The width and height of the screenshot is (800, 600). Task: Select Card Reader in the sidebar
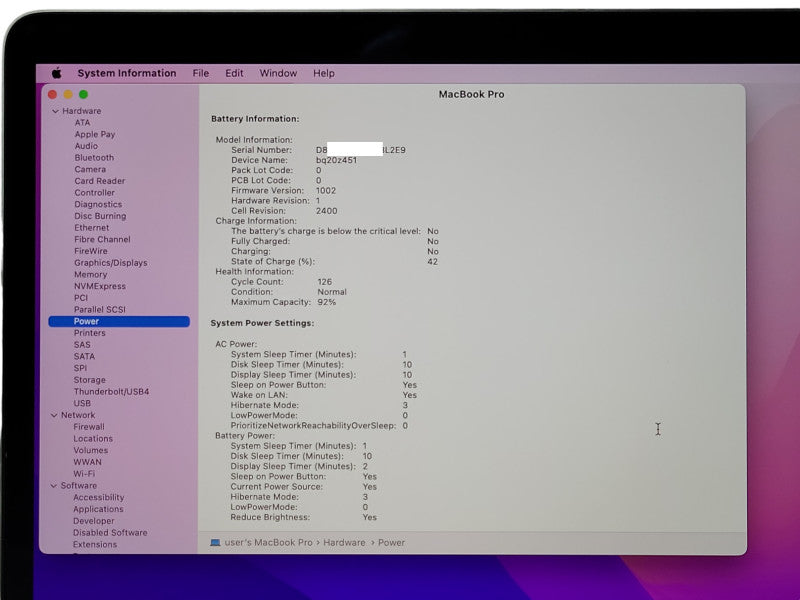coord(99,181)
